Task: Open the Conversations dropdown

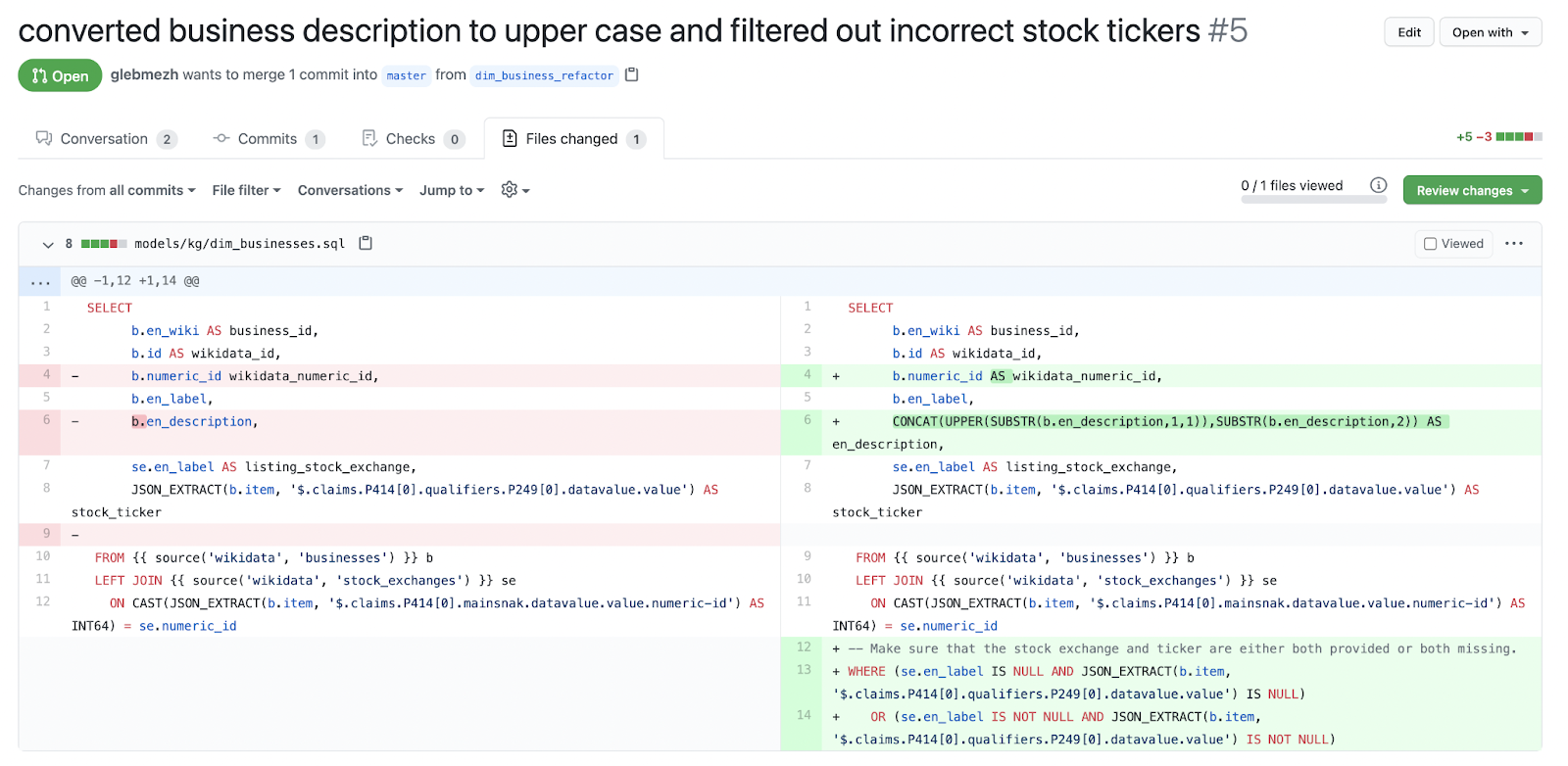Action: tap(350, 190)
